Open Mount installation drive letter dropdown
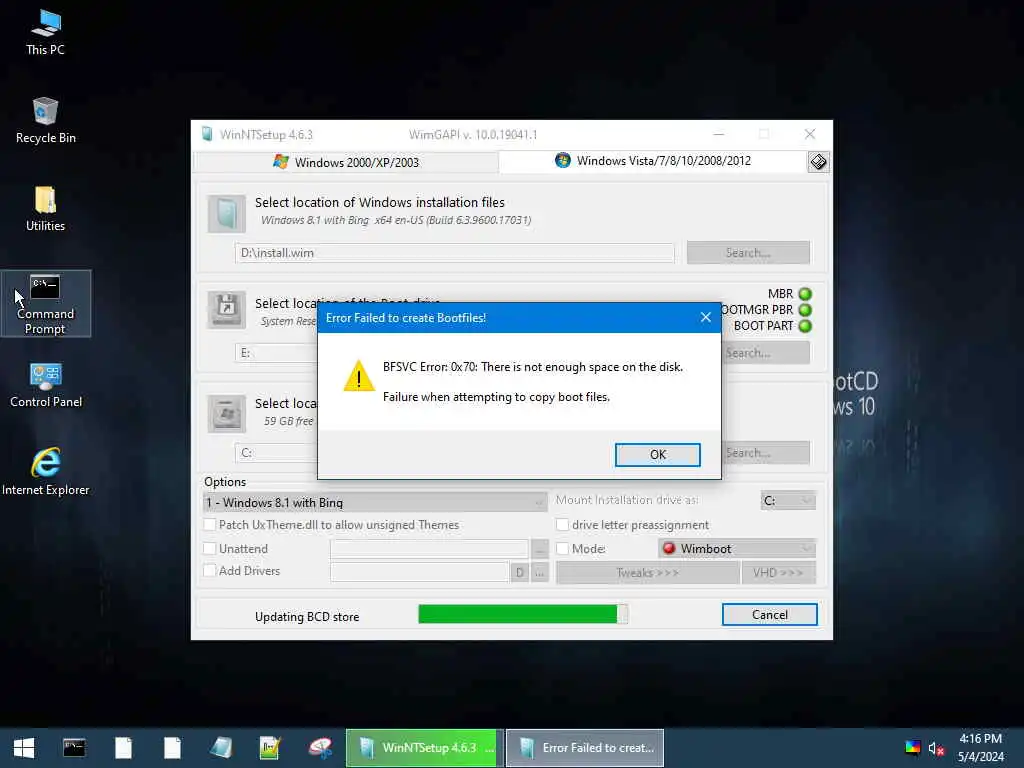Screen dimensions: 1024x768 pyautogui.click(x=788, y=500)
